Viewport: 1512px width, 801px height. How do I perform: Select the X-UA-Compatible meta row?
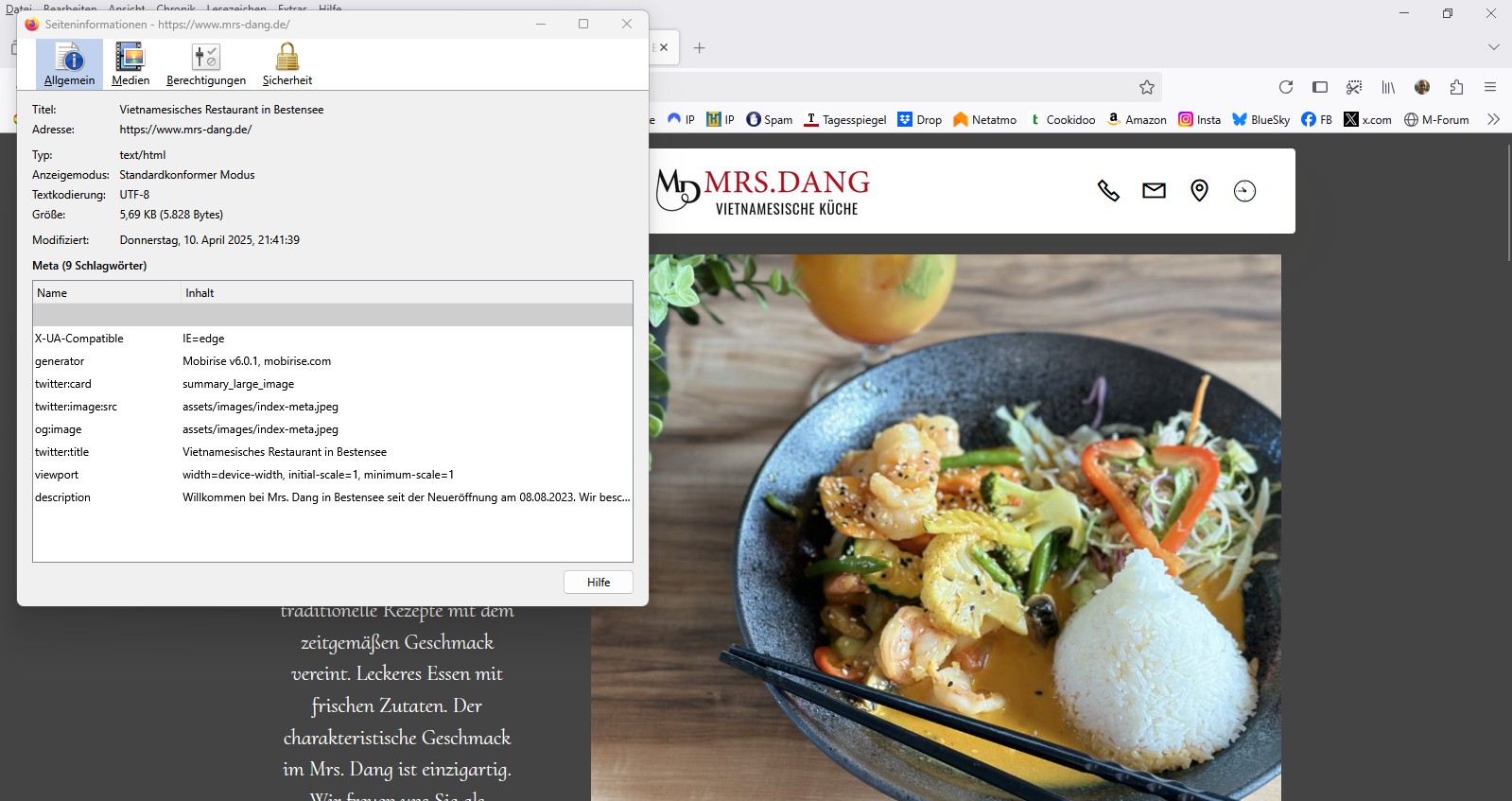pyautogui.click(x=333, y=339)
